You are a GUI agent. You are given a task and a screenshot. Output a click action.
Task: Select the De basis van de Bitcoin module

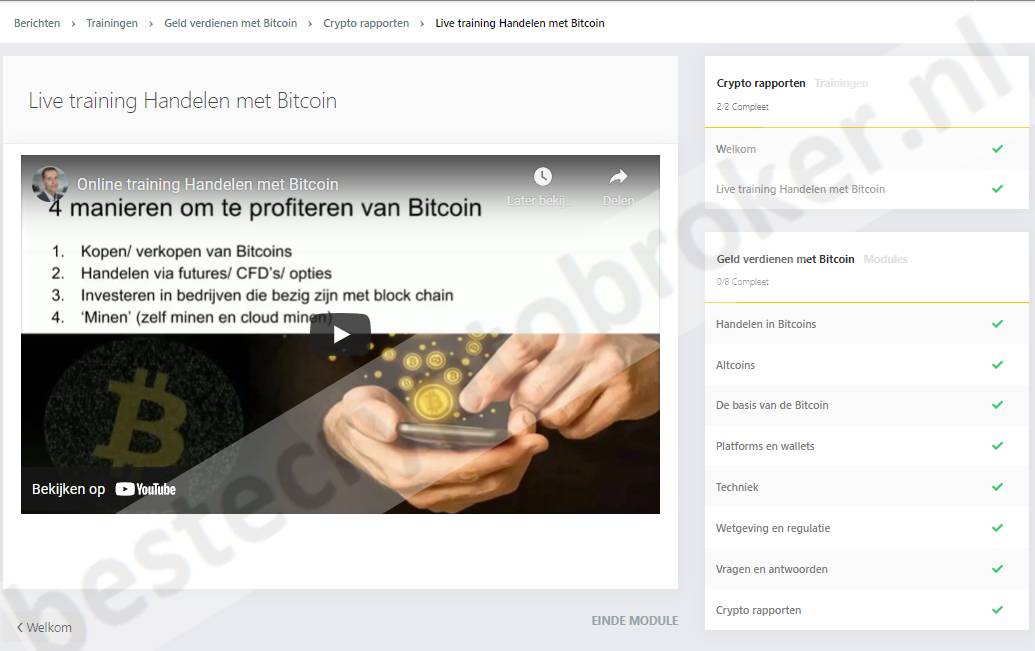[867, 405]
